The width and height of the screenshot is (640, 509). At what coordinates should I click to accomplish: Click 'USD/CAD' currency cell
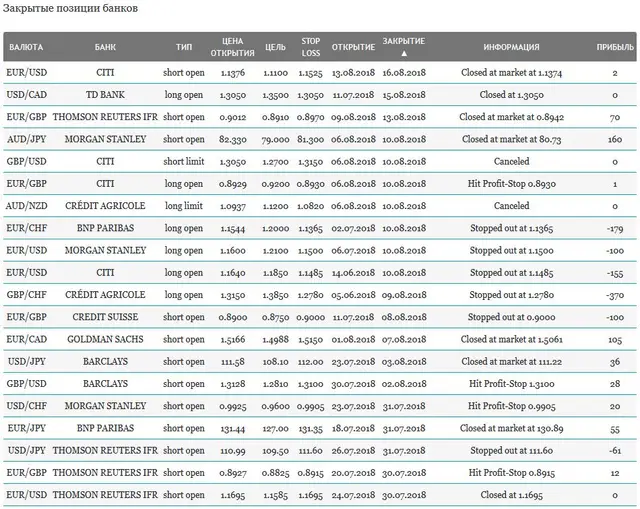pyautogui.click(x=27, y=95)
